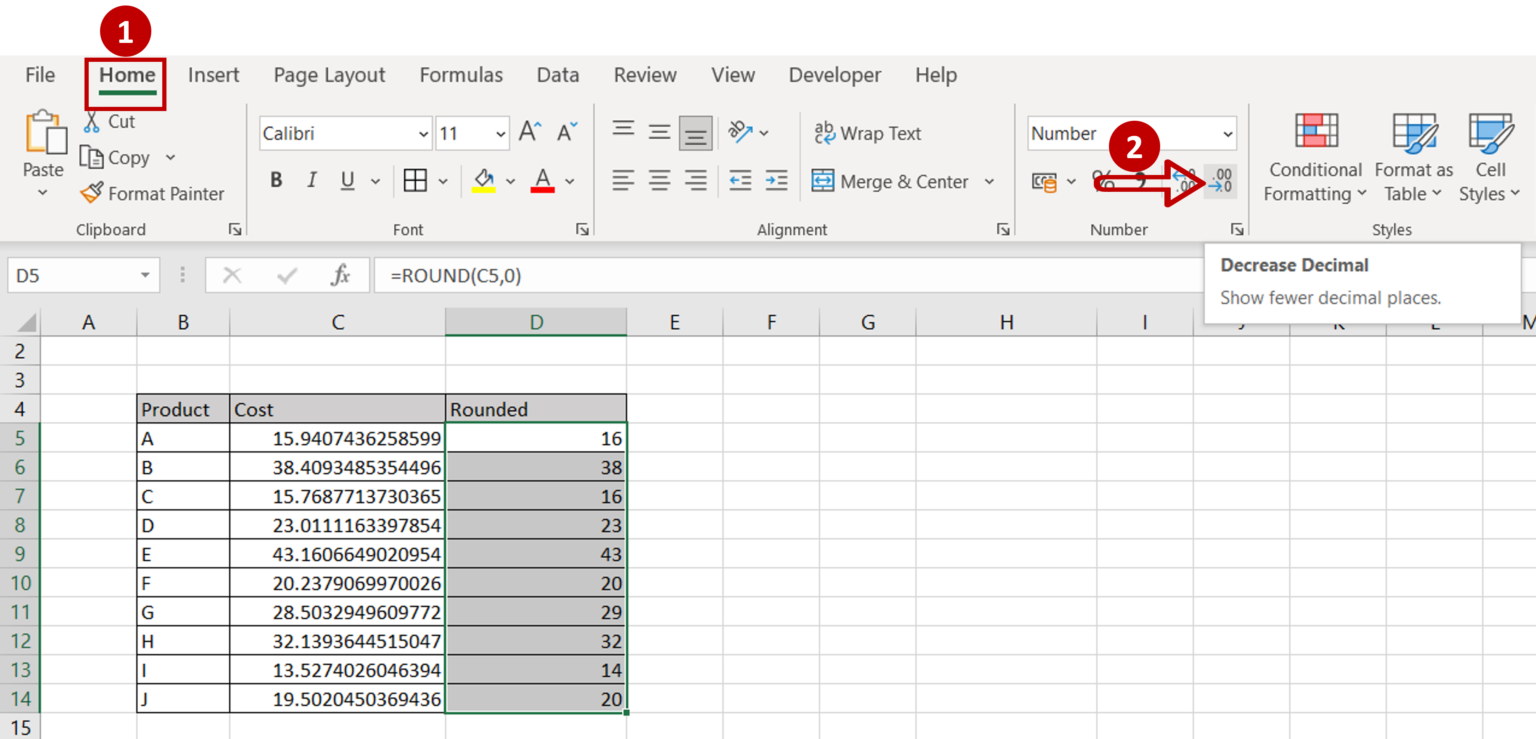The height and width of the screenshot is (739, 1536).
Task: Expand the Font Size dropdown
Action: (x=499, y=133)
